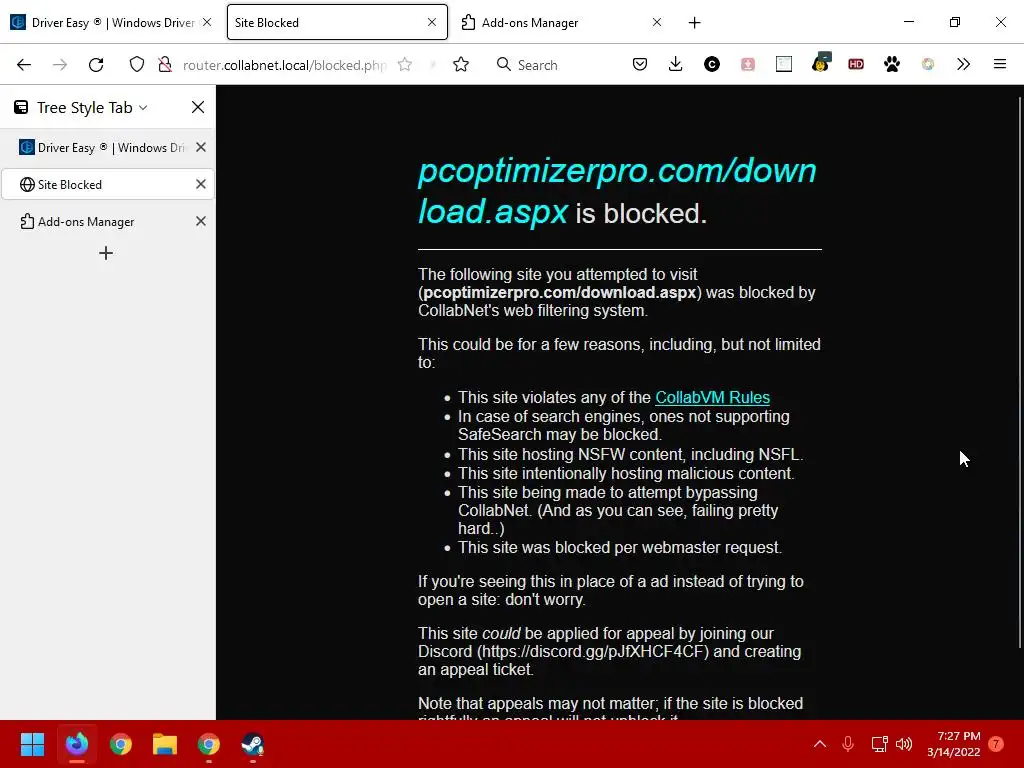Click the pcoptimizerpro.com/download.aspx heading
1024x768 pixels.
pyautogui.click(x=617, y=191)
